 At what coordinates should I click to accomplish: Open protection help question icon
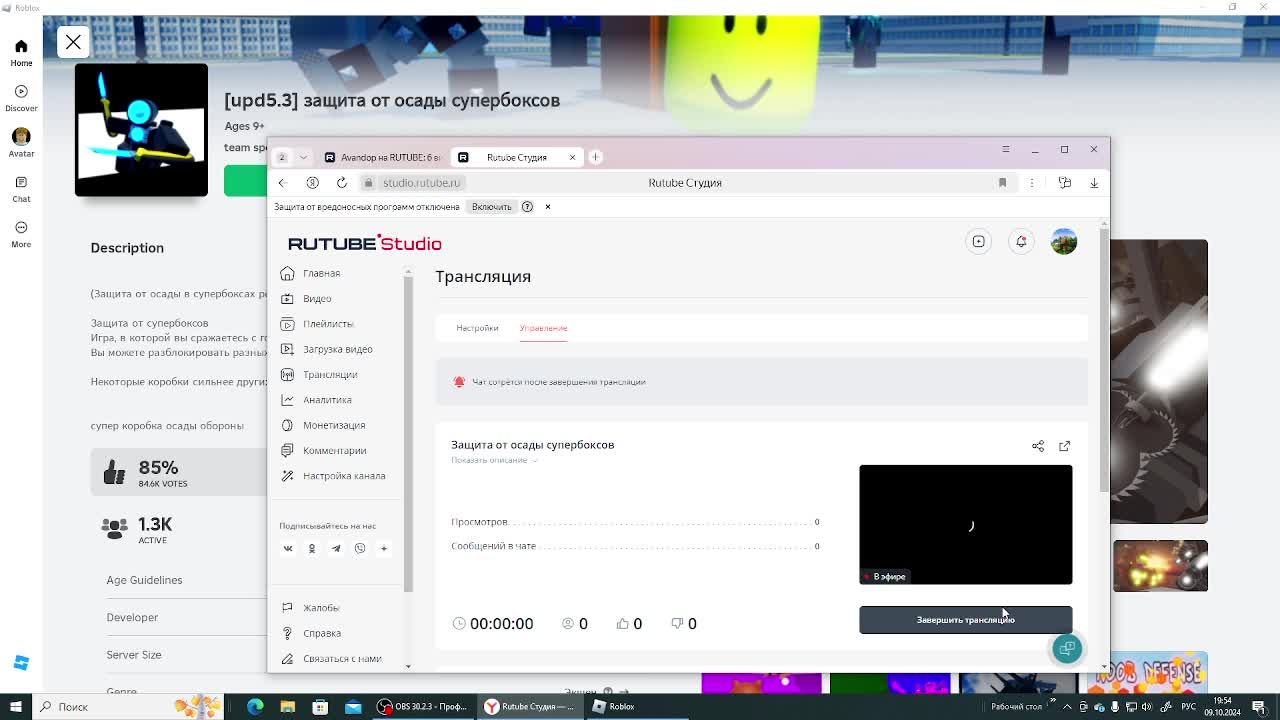(x=527, y=207)
